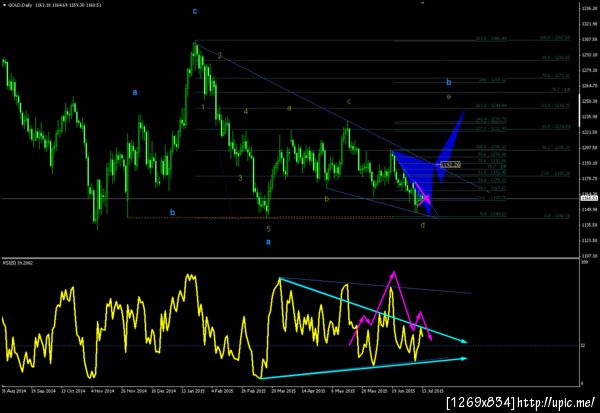
Task: Click the '4 Nov 2014' date on time axis
Action: click(x=103, y=391)
